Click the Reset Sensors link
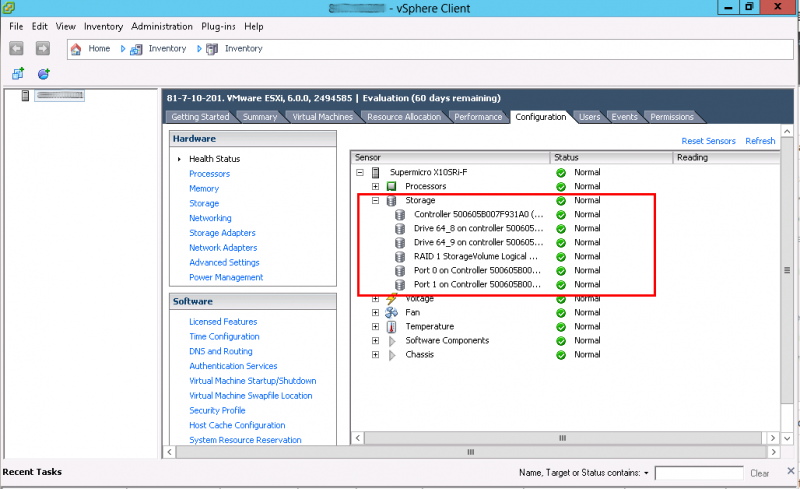Viewport: 800px width, 489px height. tap(708, 141)
